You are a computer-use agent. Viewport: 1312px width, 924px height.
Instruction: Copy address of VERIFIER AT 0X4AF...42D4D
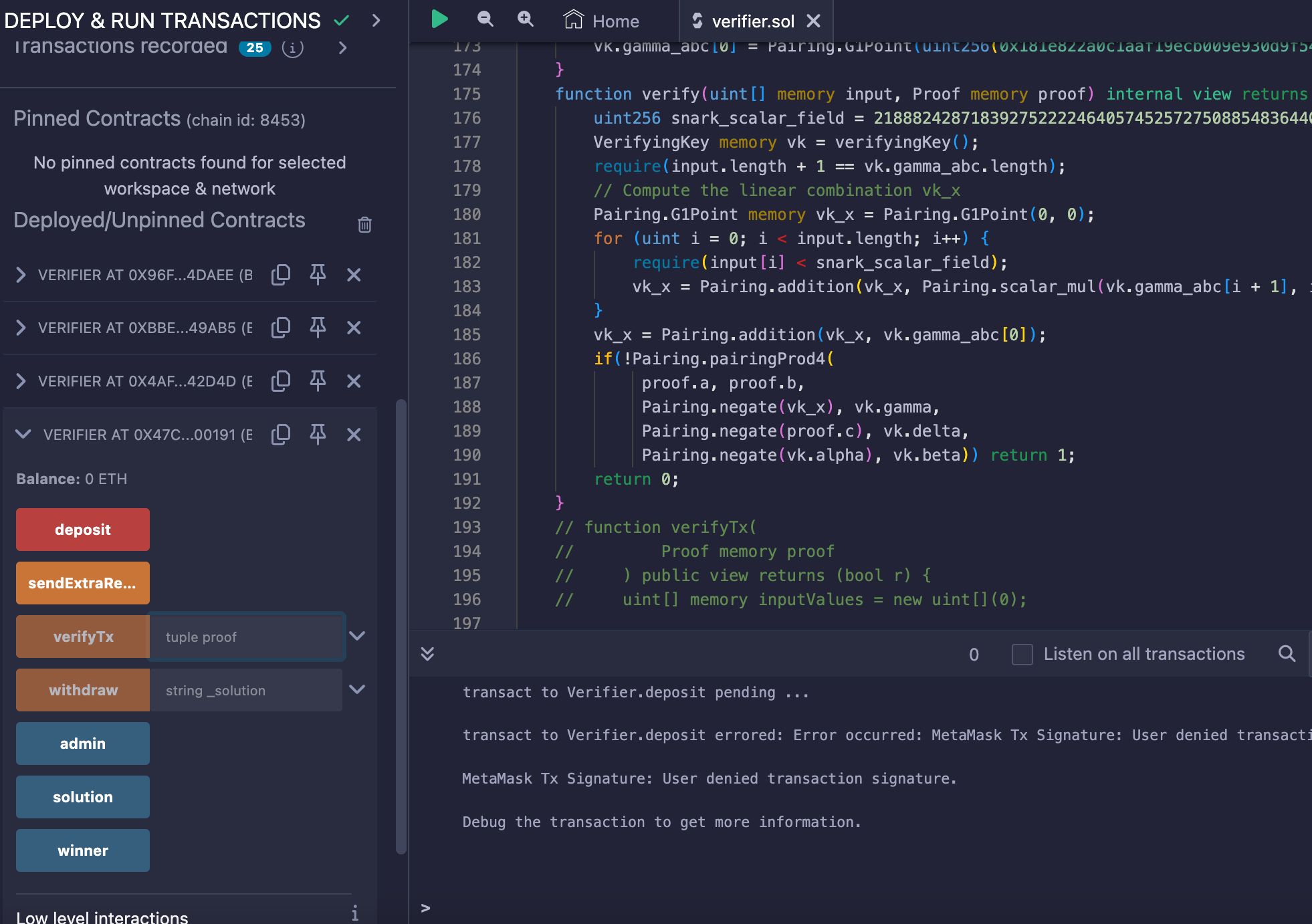[281, 381]
